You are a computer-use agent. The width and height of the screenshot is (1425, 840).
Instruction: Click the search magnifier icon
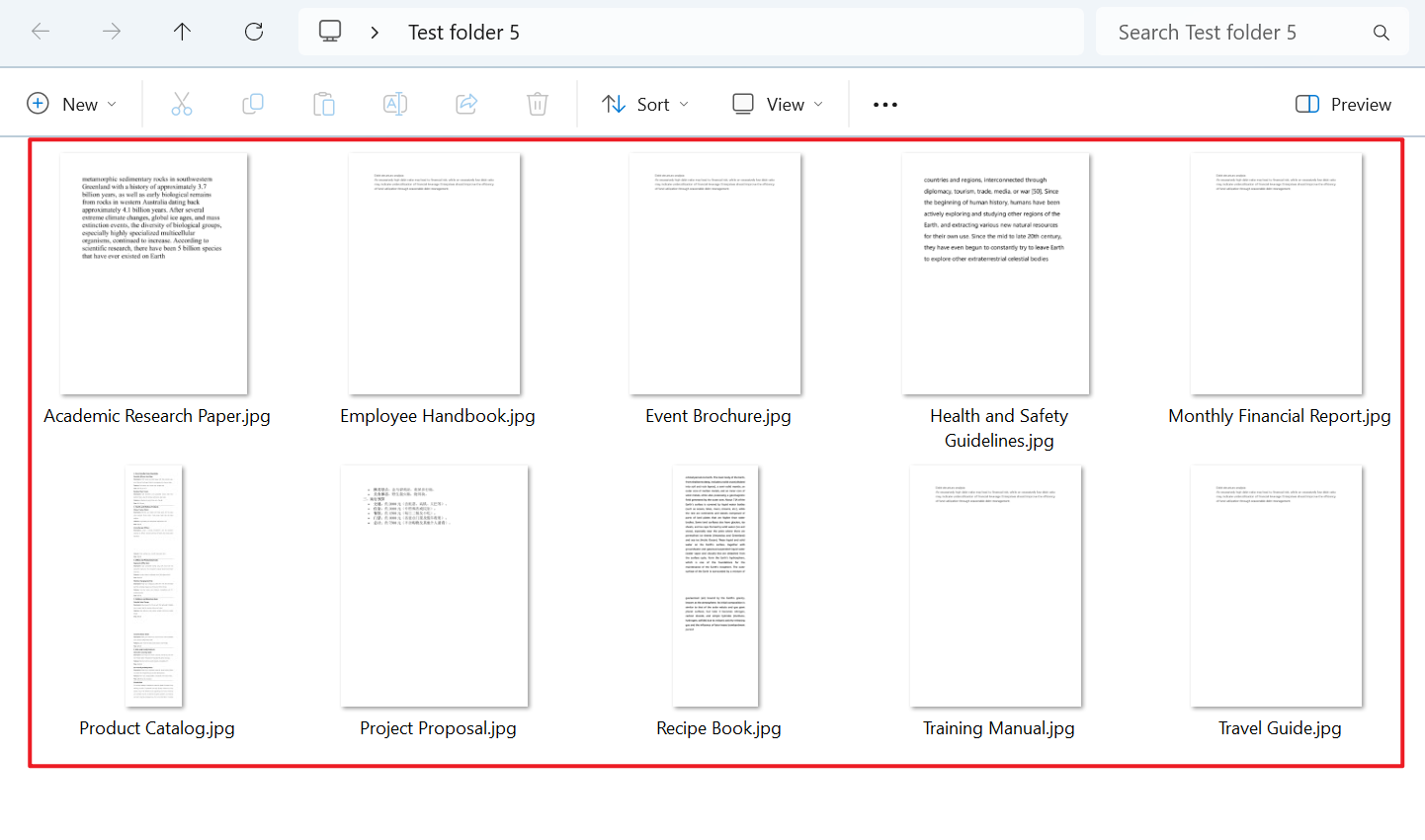coord(1382,33)
